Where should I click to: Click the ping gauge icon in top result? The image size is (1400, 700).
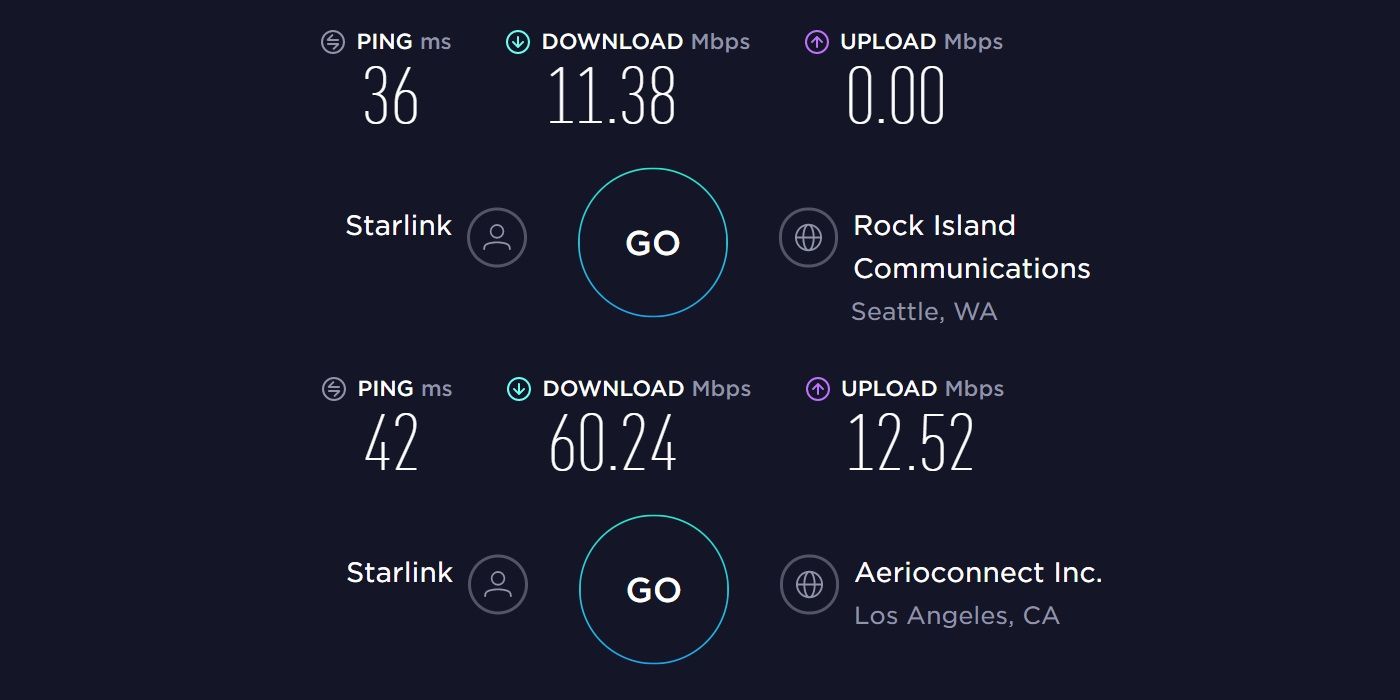pos(331,42)
